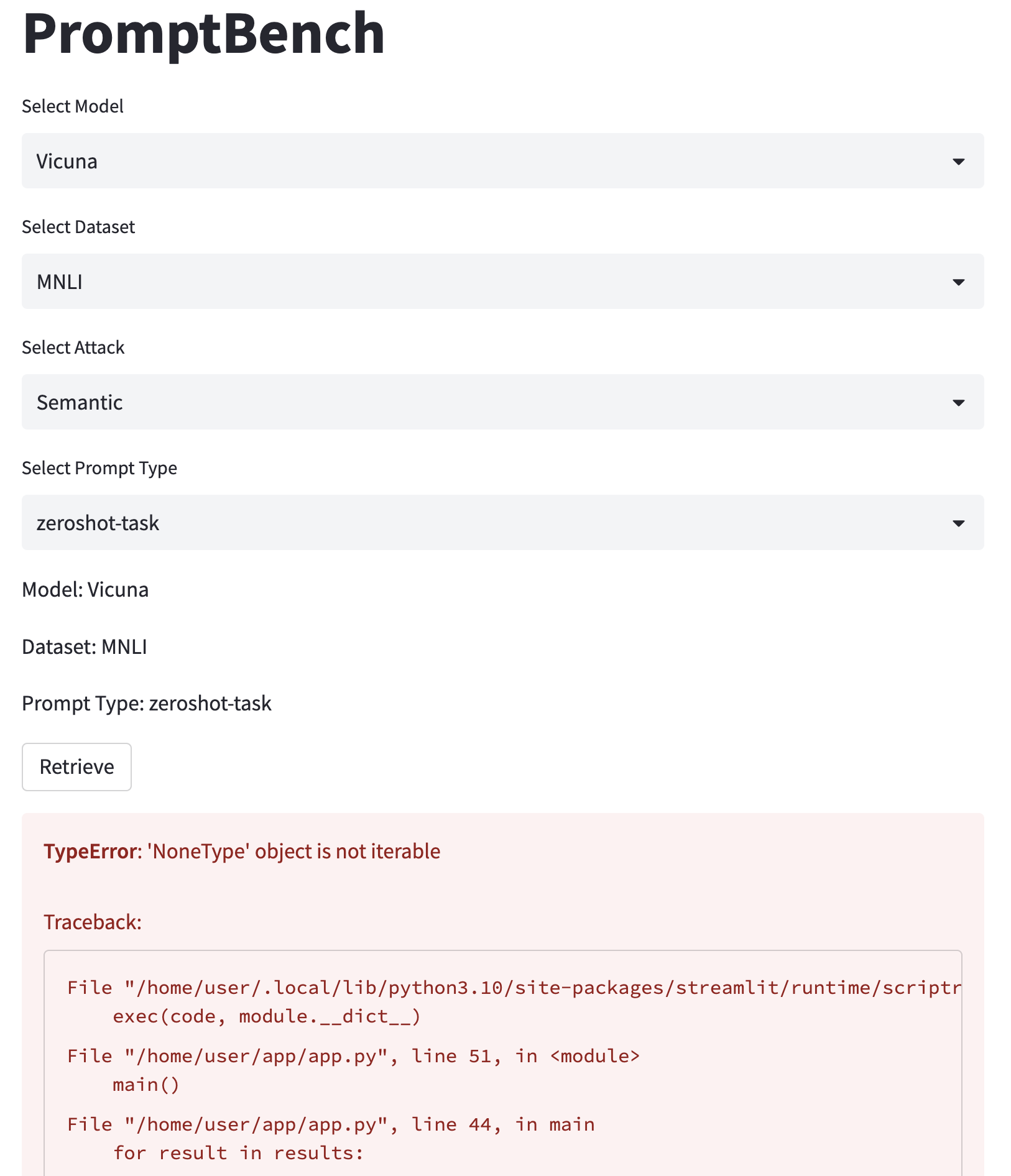Click the app.py line 44 traceback entry
The height and width of the screenshot is (1176, 1011).
point(331,1124)
